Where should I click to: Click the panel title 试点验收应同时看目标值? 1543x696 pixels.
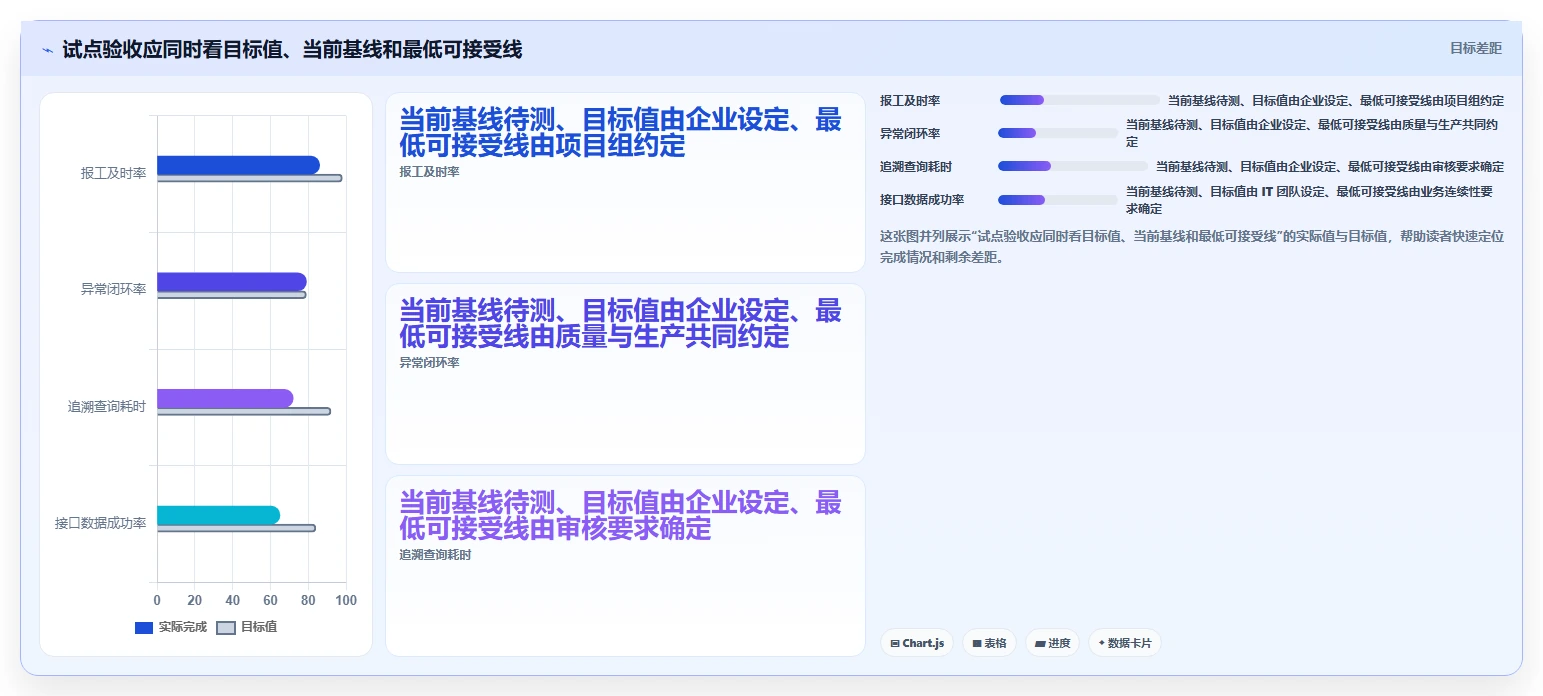coord(292,50)
